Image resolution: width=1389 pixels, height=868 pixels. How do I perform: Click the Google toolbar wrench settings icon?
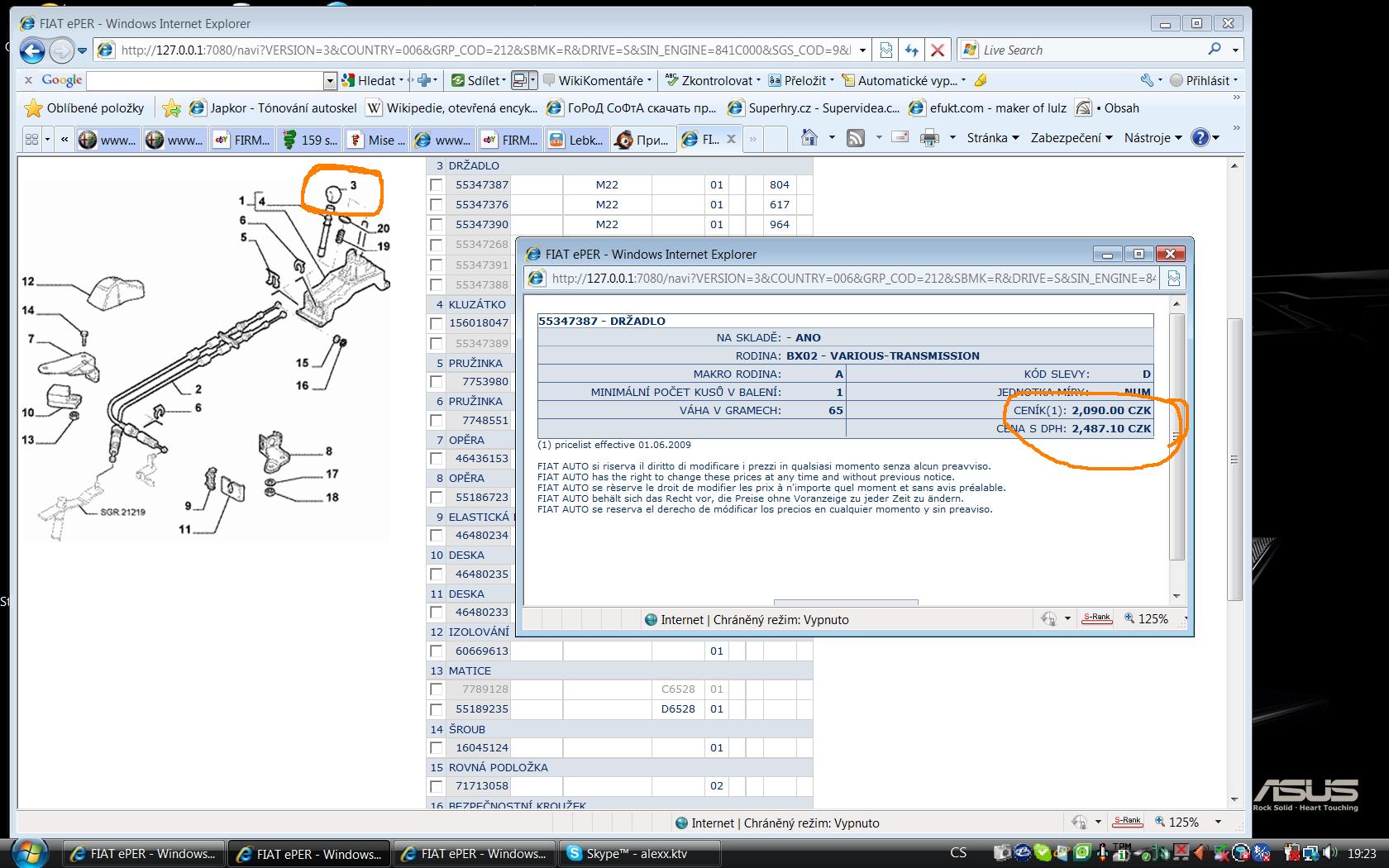click(x=1147, y=80)
